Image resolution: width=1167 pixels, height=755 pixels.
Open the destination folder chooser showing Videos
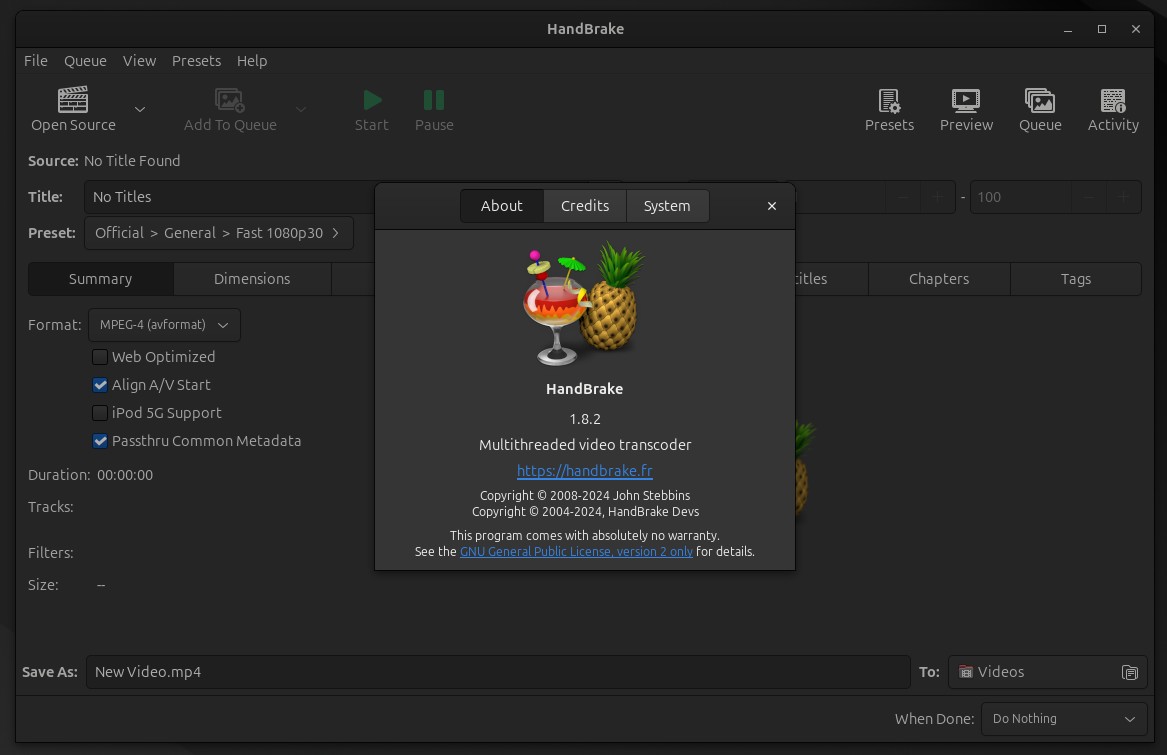coord(1047,672)
